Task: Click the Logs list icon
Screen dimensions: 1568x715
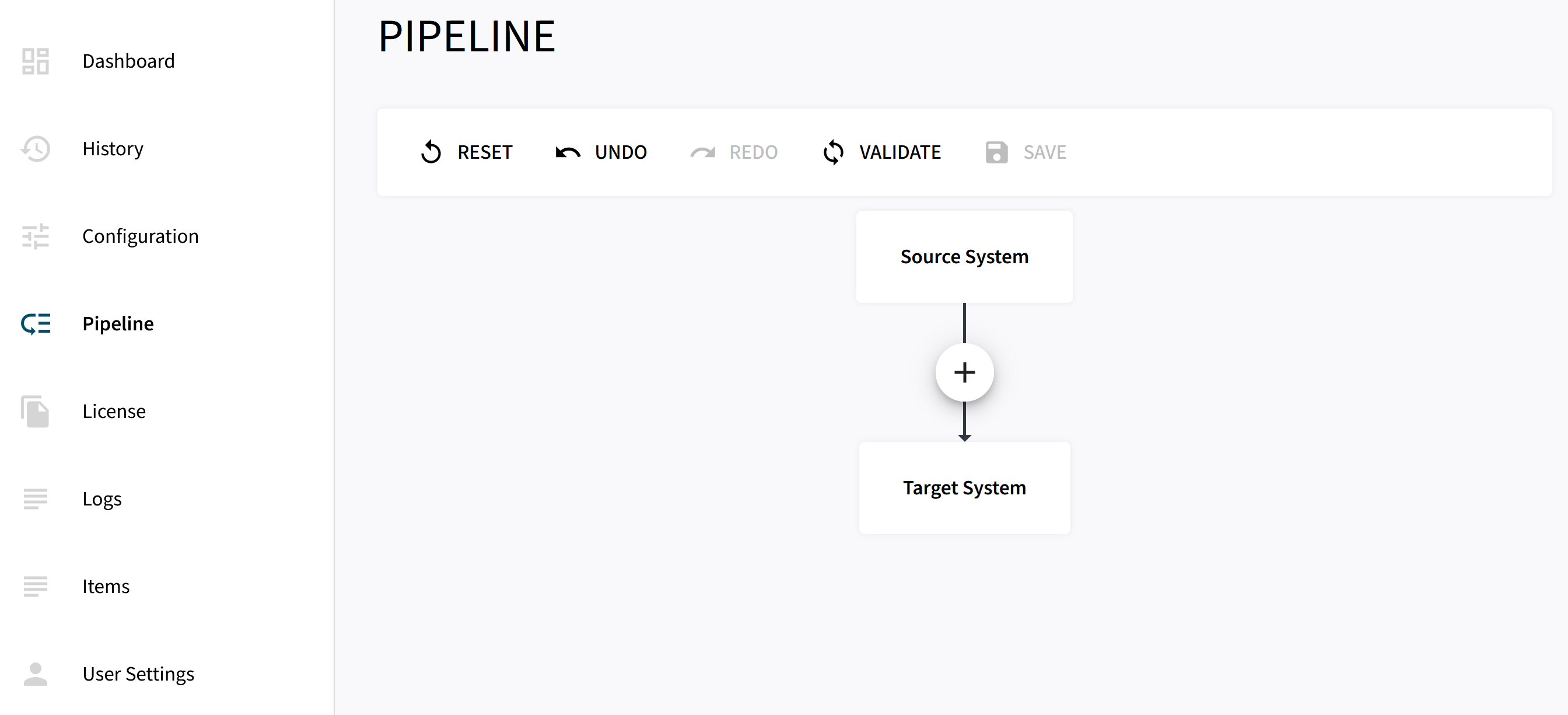Action: 36,499
